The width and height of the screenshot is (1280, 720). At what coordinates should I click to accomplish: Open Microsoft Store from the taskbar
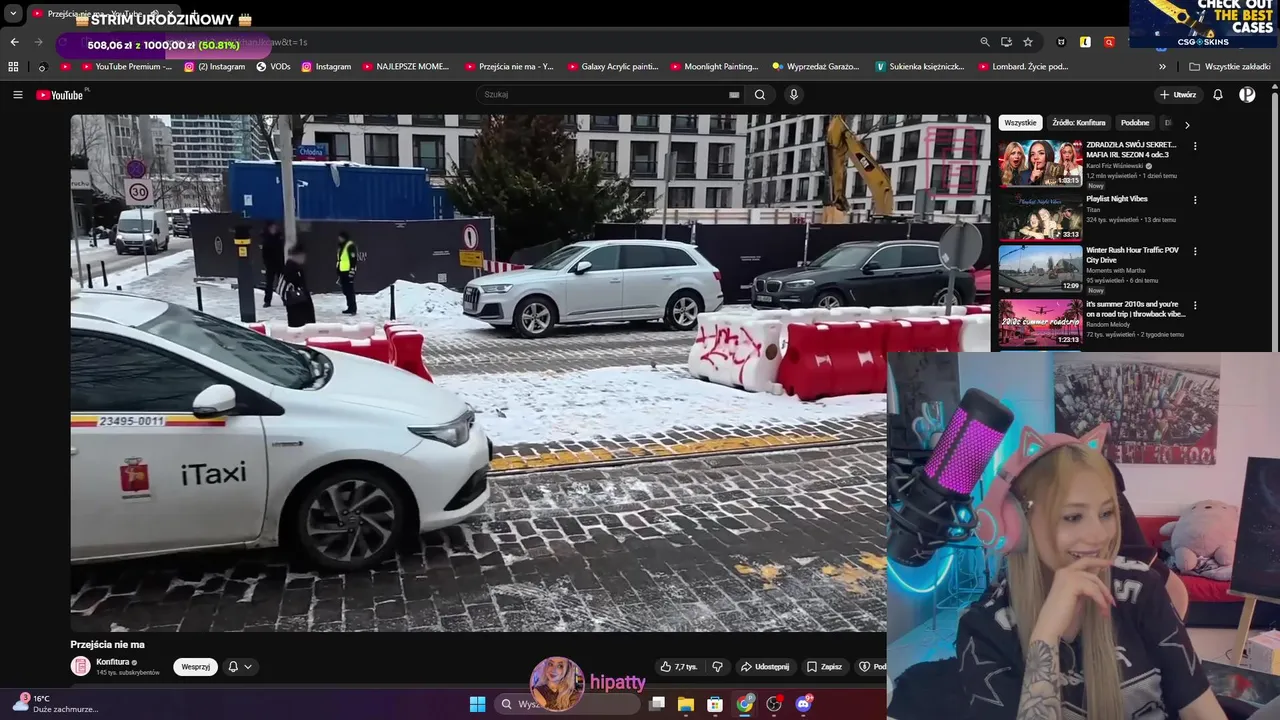pyautogui.click(x=715, y=704)
